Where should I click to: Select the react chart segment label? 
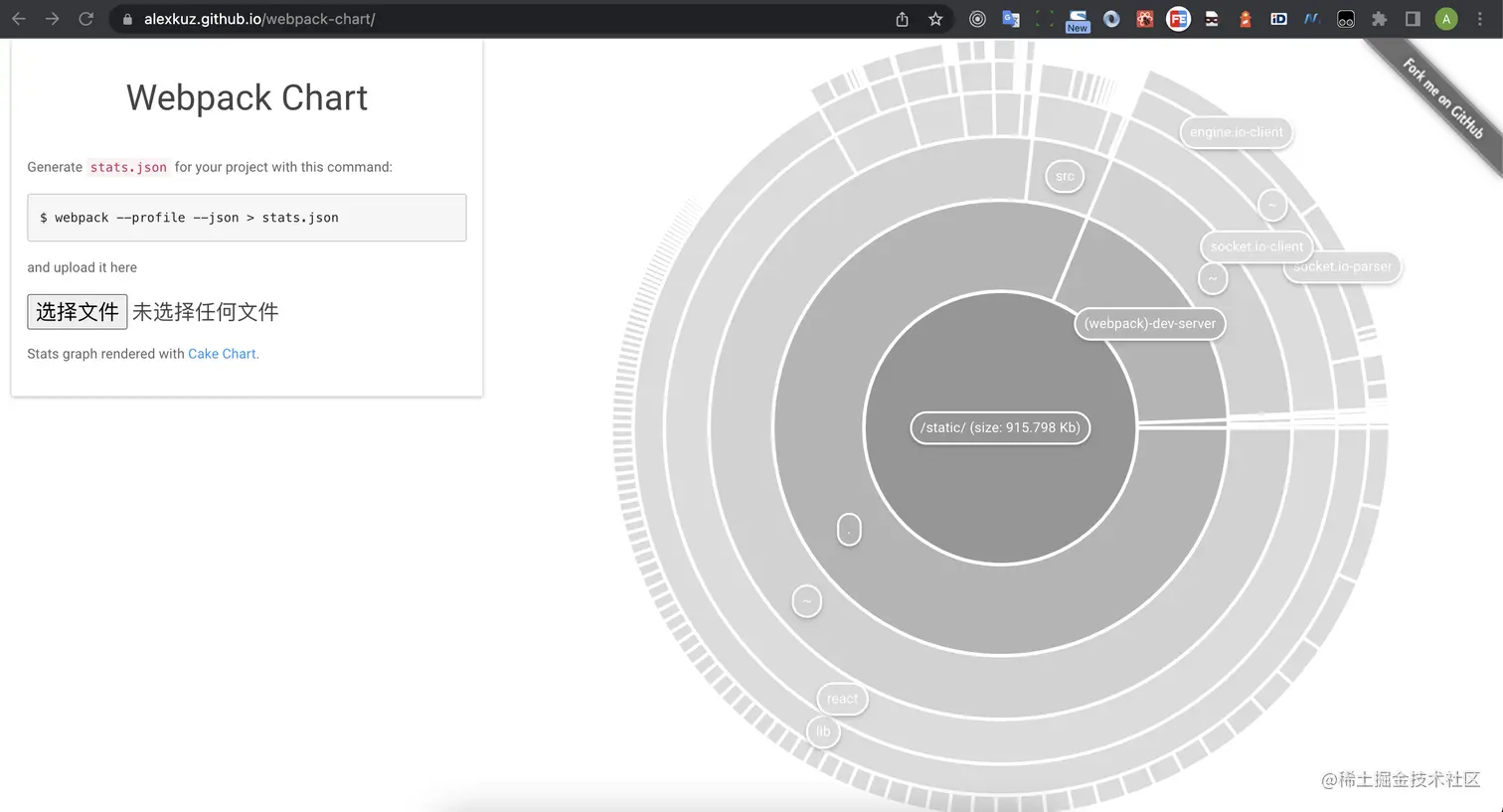pos(842,699)
